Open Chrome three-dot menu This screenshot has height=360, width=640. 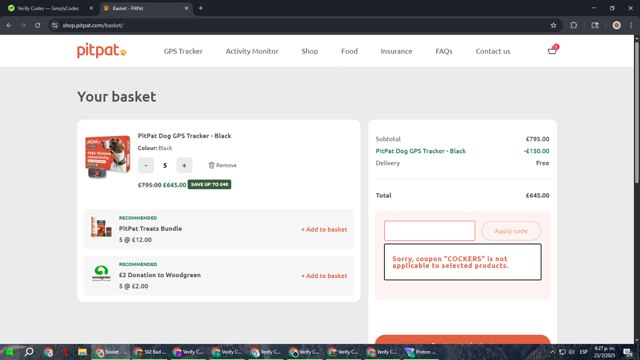[631, 25]
